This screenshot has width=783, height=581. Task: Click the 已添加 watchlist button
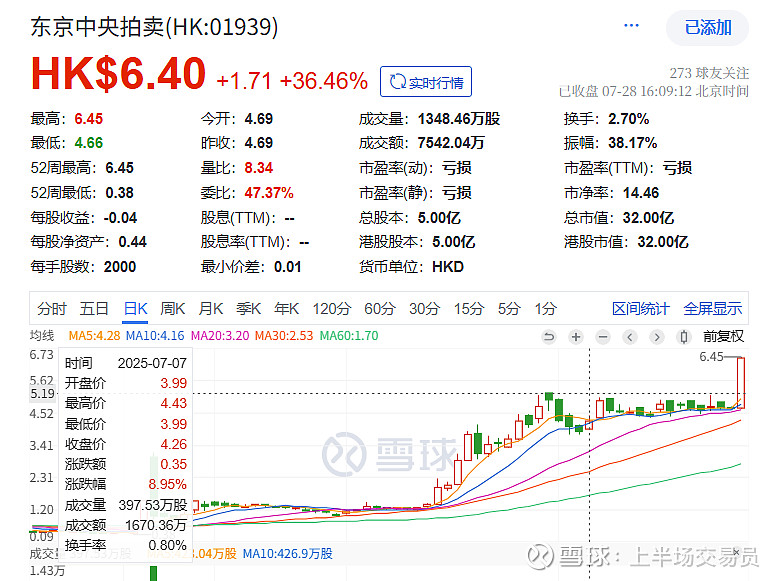(x=708, y=27)
